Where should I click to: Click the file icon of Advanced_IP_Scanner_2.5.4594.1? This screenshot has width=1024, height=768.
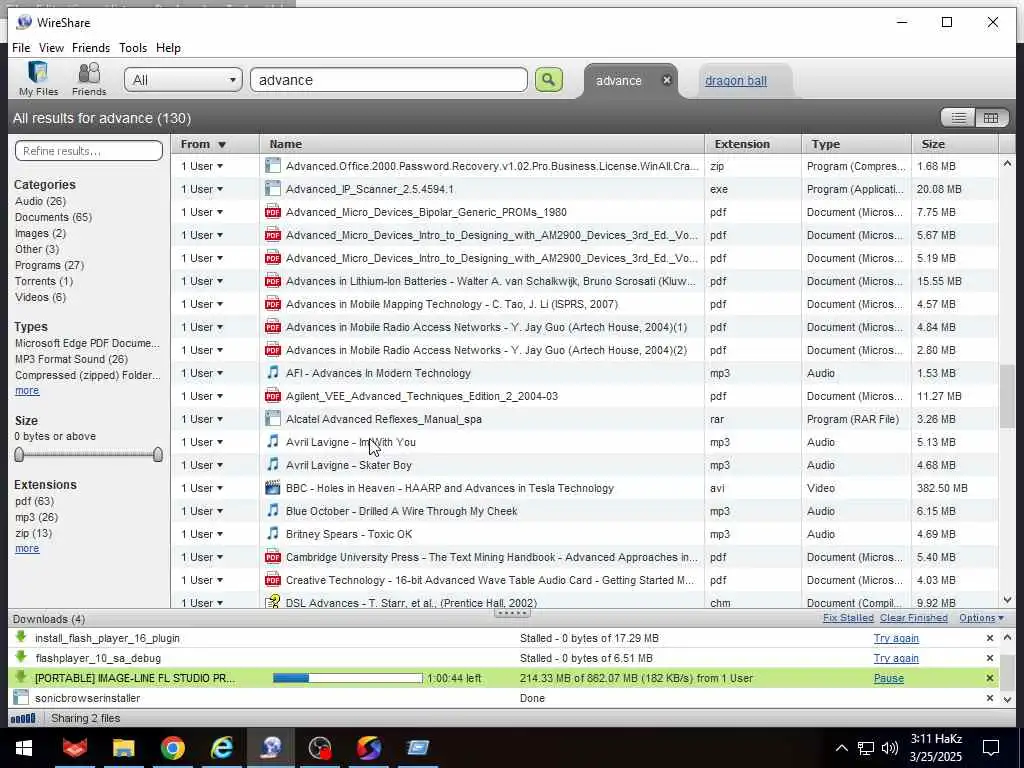pyautogui.click(x=272, y=189)
